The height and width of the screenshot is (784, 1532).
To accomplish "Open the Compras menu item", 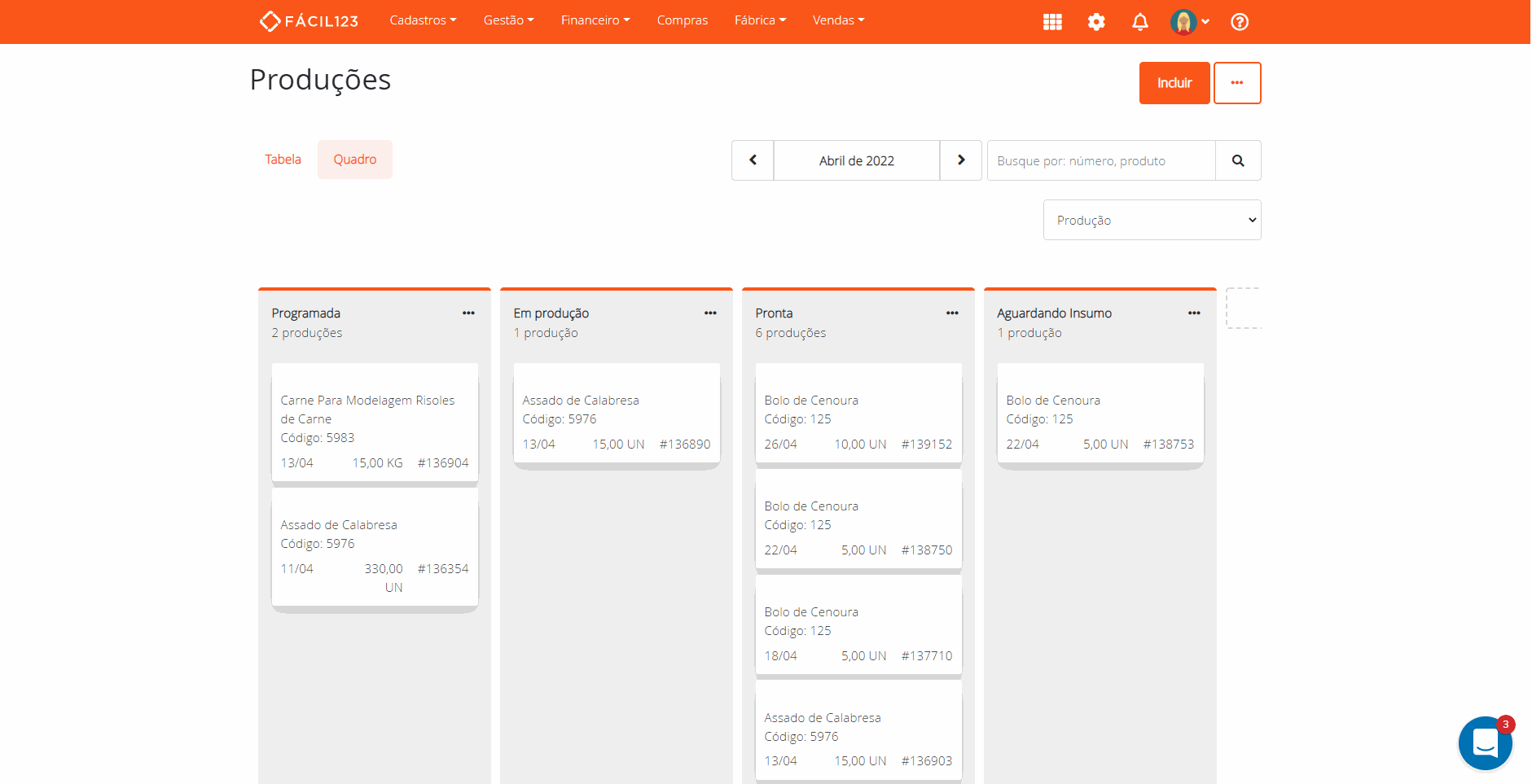I will [x=682, y=20].
